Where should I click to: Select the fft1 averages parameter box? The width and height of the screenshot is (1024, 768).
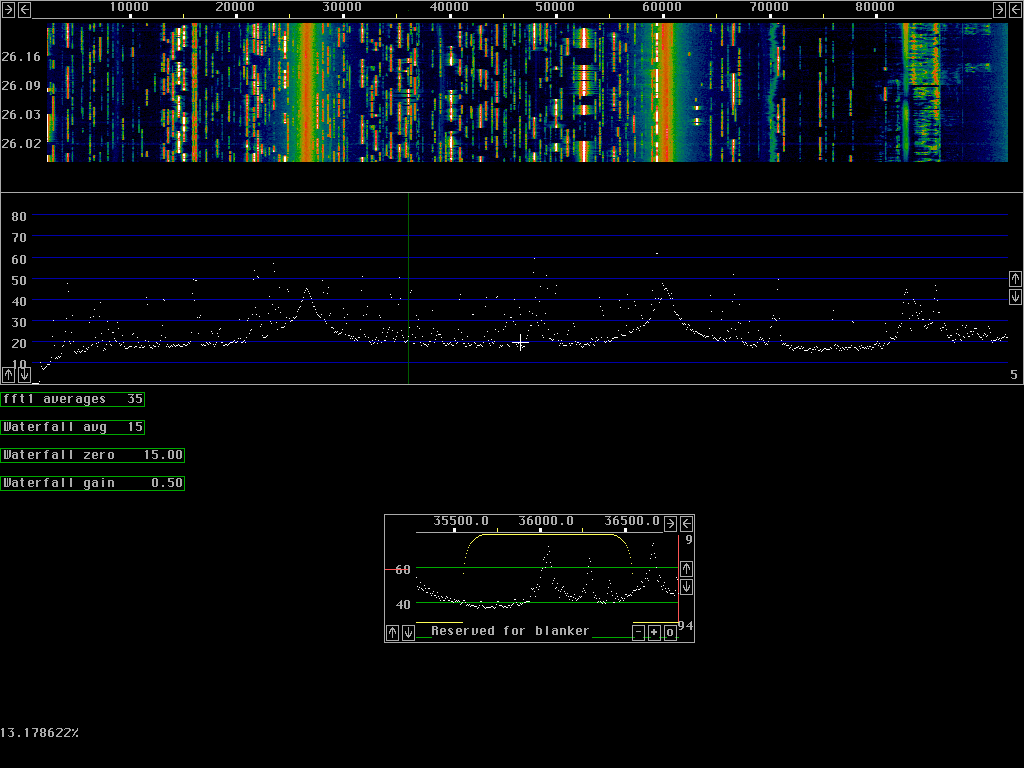(72, 399)
